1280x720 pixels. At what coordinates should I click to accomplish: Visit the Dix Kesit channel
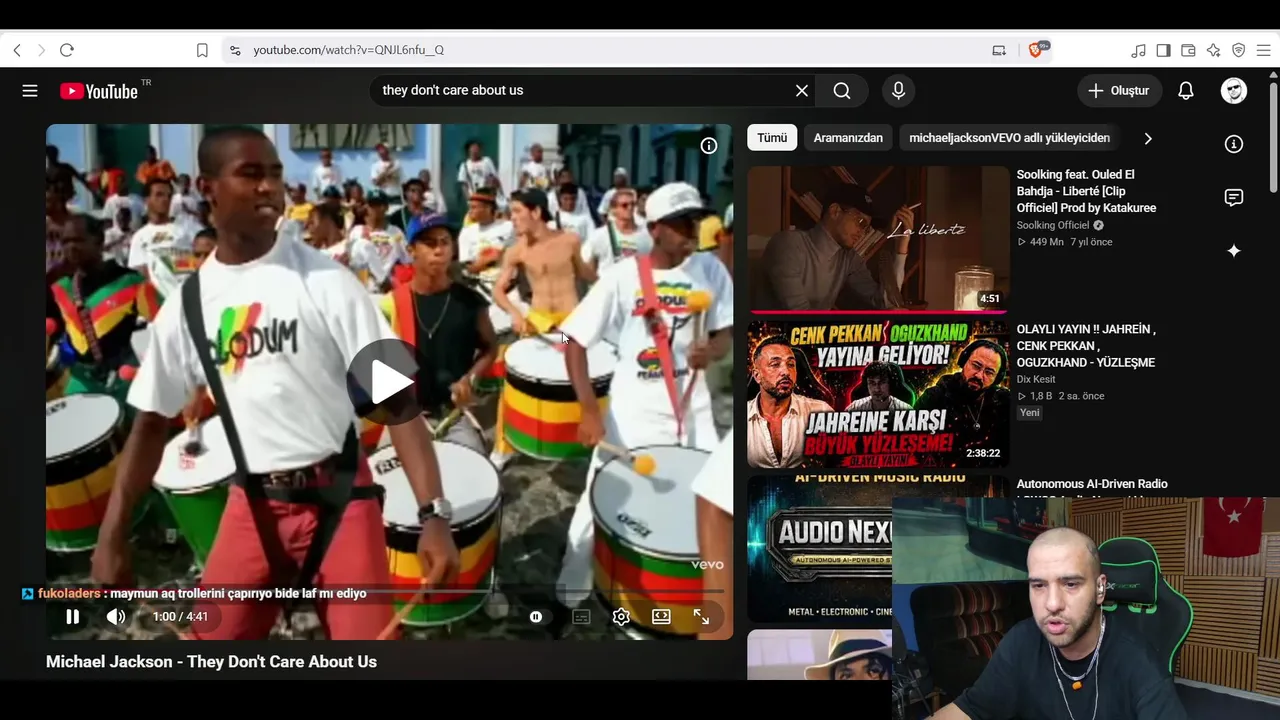coord(1036,380)
